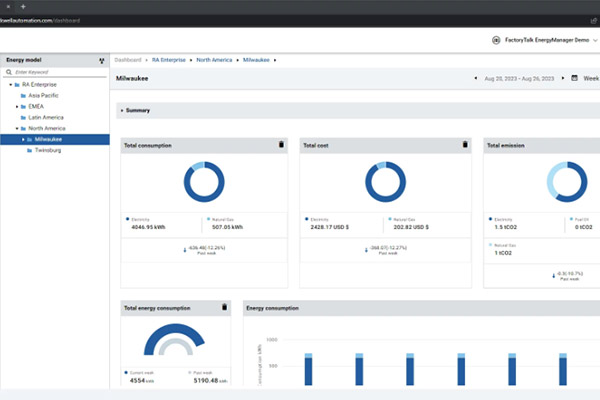Click the down arrow trend in Total consumption
Screen dimensions: 600x400
click(x=185, y=250)
